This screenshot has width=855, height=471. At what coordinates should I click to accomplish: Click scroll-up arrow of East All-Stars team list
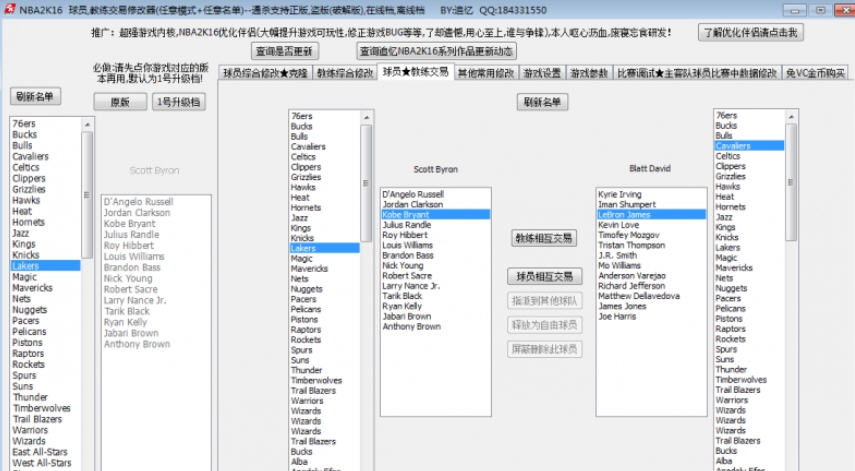[x=87, y=125]
